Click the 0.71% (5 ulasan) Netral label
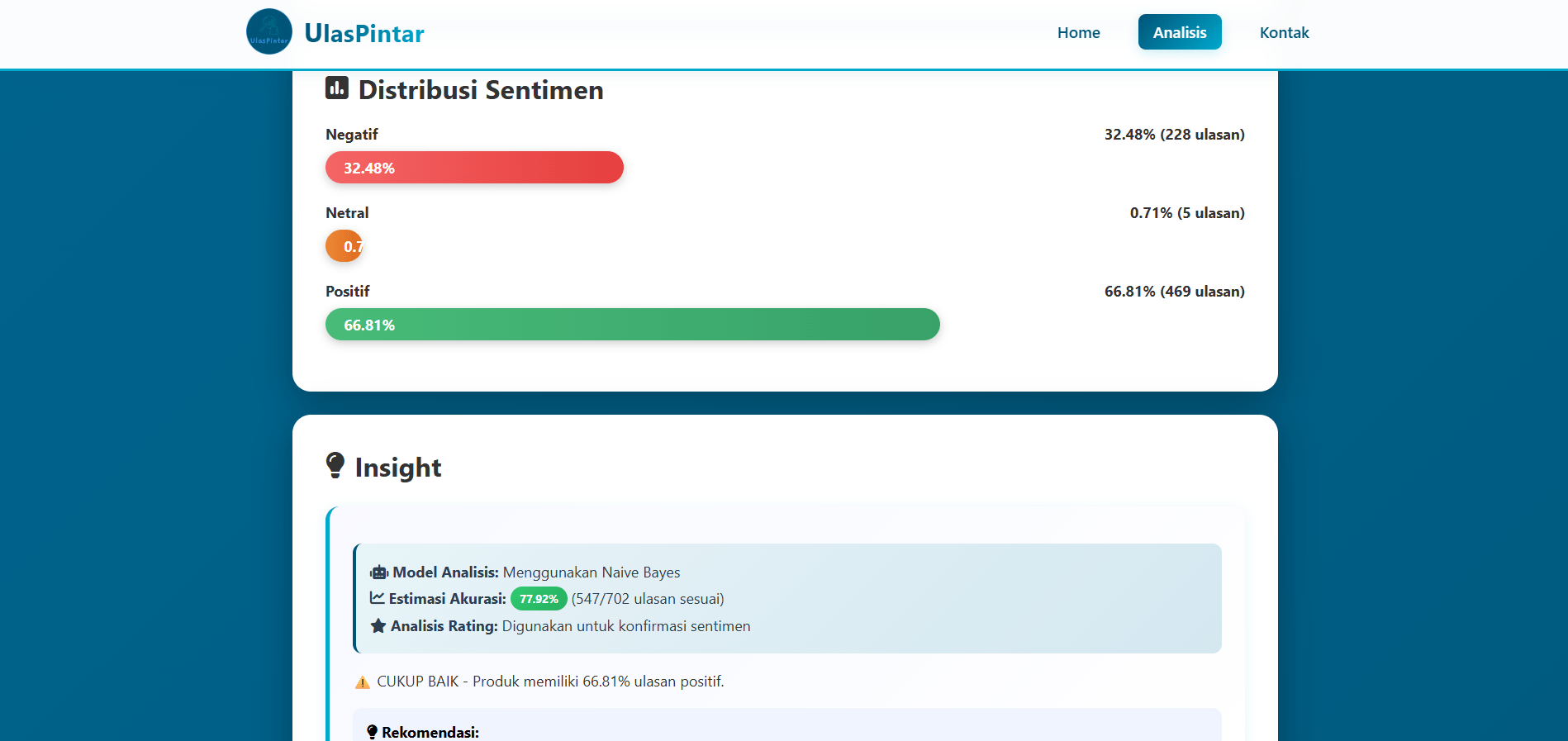 pyautogui.click(x=1187, y=212)
